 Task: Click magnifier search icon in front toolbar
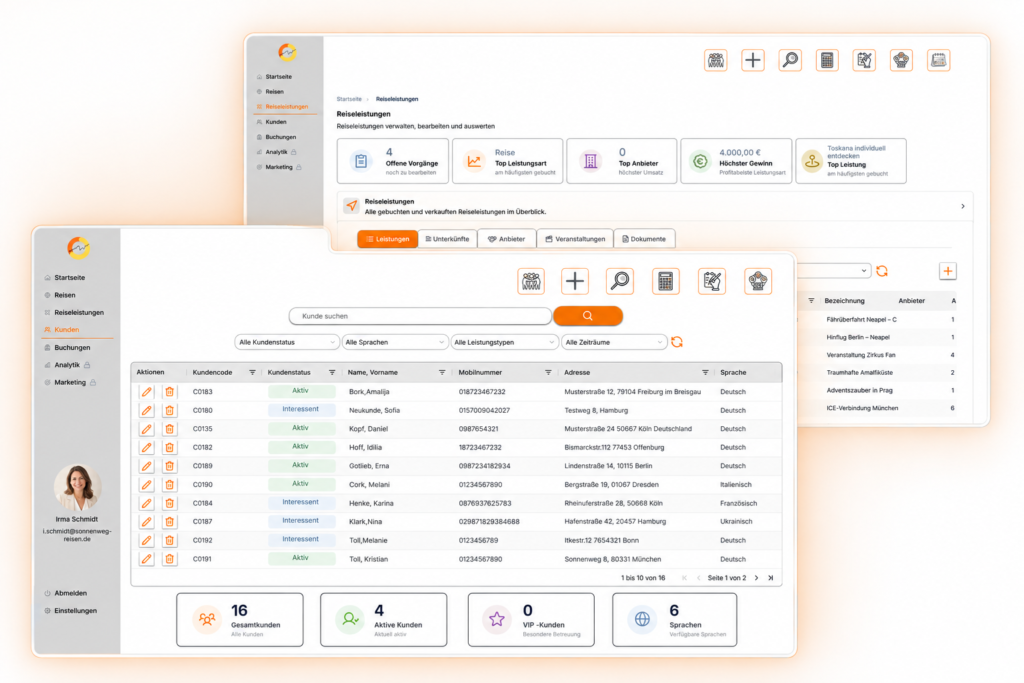point(620,281)
